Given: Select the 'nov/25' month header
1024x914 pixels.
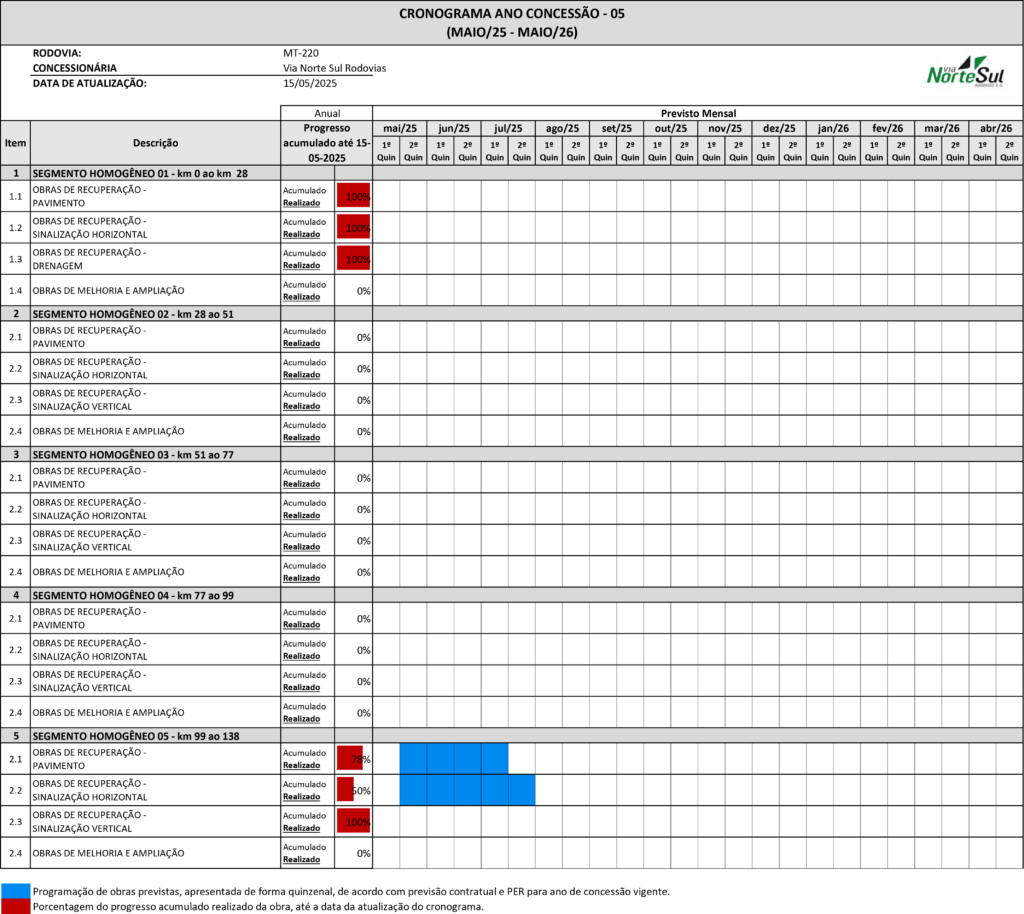Looking at the screenshot, I should 725,129.
